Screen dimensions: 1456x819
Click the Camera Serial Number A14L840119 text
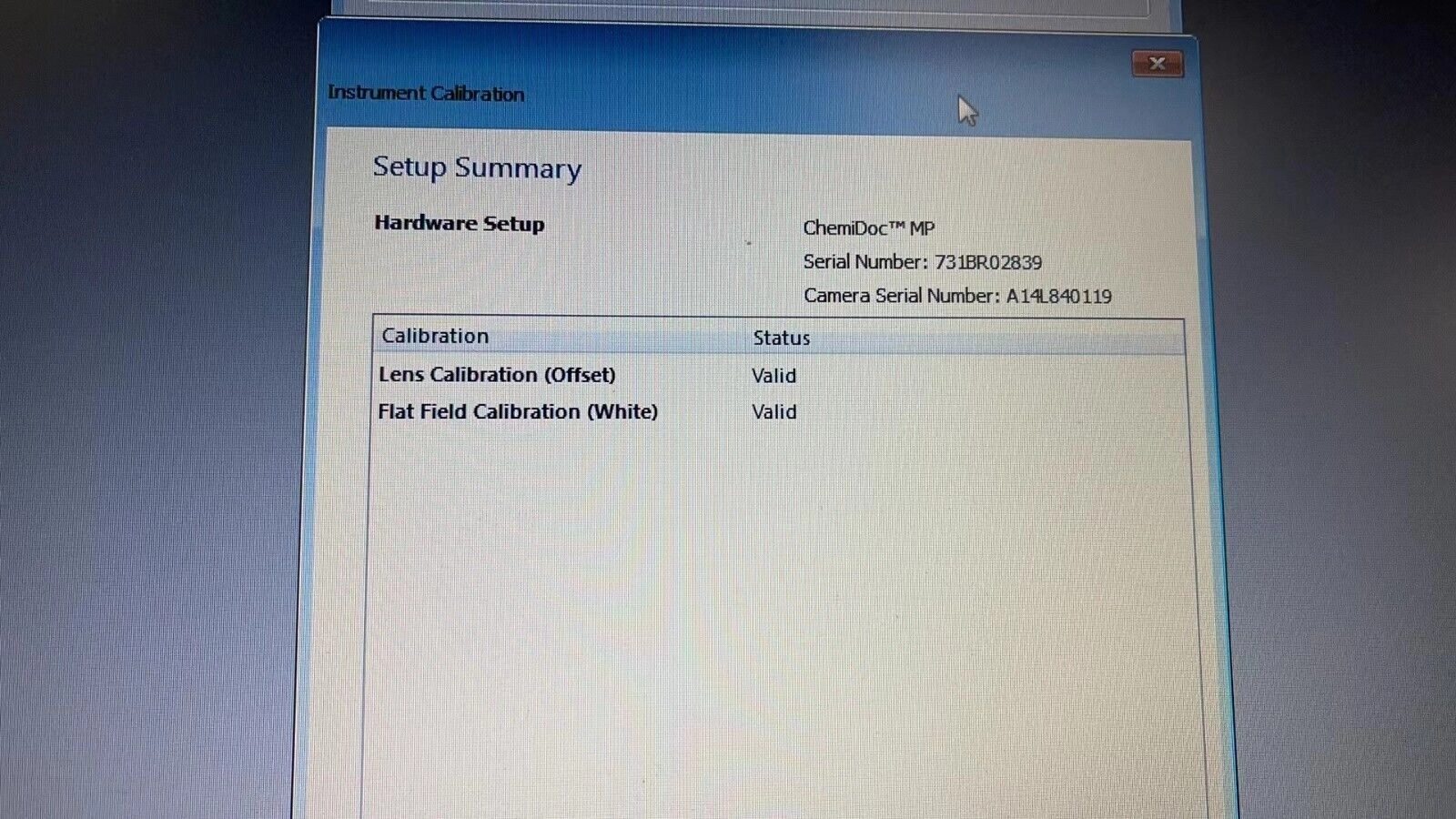pyautogui.click(x=957, y=296)
